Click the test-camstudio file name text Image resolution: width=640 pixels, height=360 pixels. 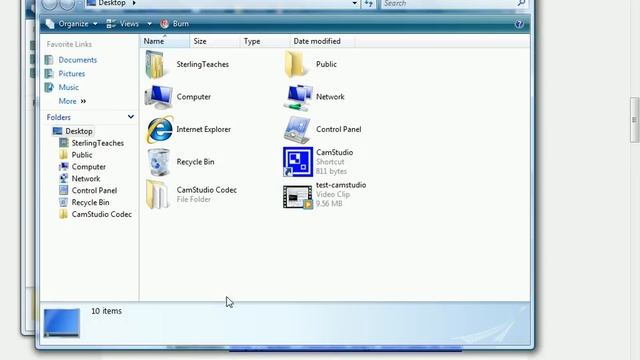tap(341, 185)
